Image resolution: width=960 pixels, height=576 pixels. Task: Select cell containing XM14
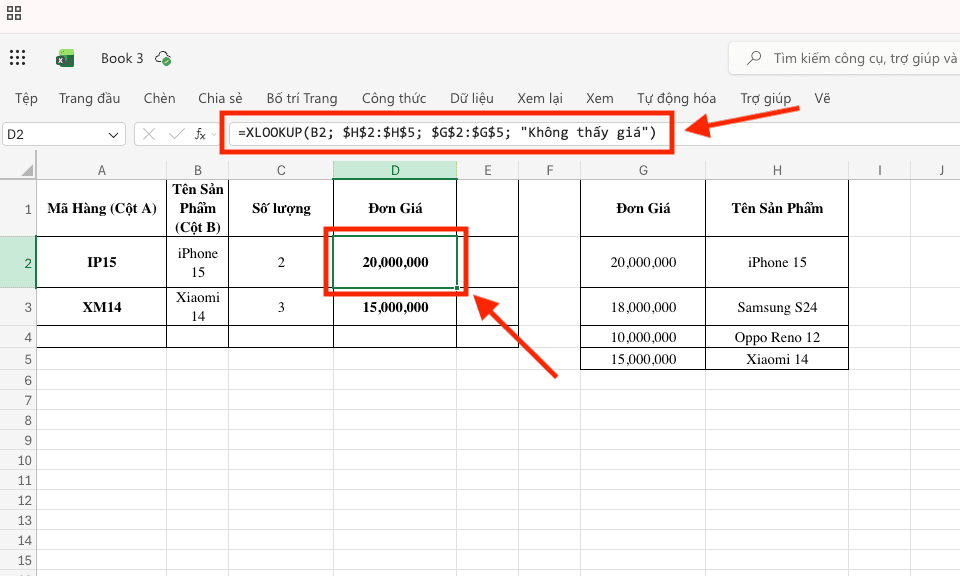(x=102, y=307)
